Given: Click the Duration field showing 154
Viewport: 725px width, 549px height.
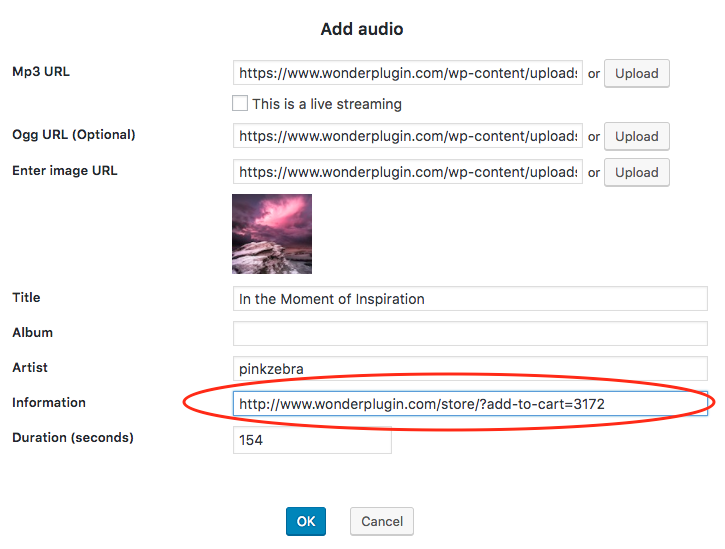Looking at the screenshot, I should pyautogui.click(x=312, y=440).
